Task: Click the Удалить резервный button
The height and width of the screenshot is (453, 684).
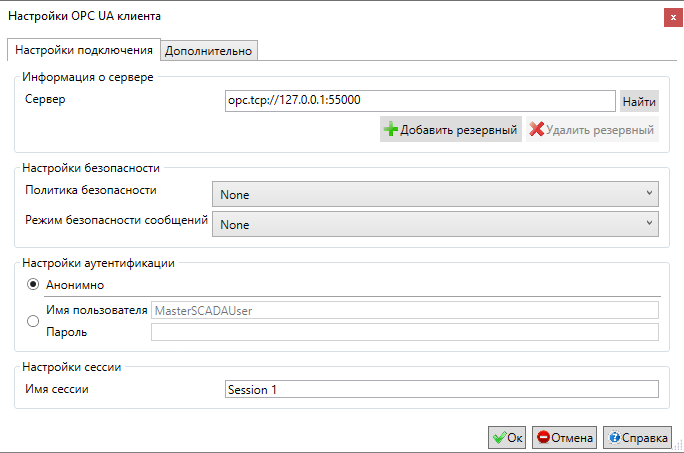Action: [592, 129]
